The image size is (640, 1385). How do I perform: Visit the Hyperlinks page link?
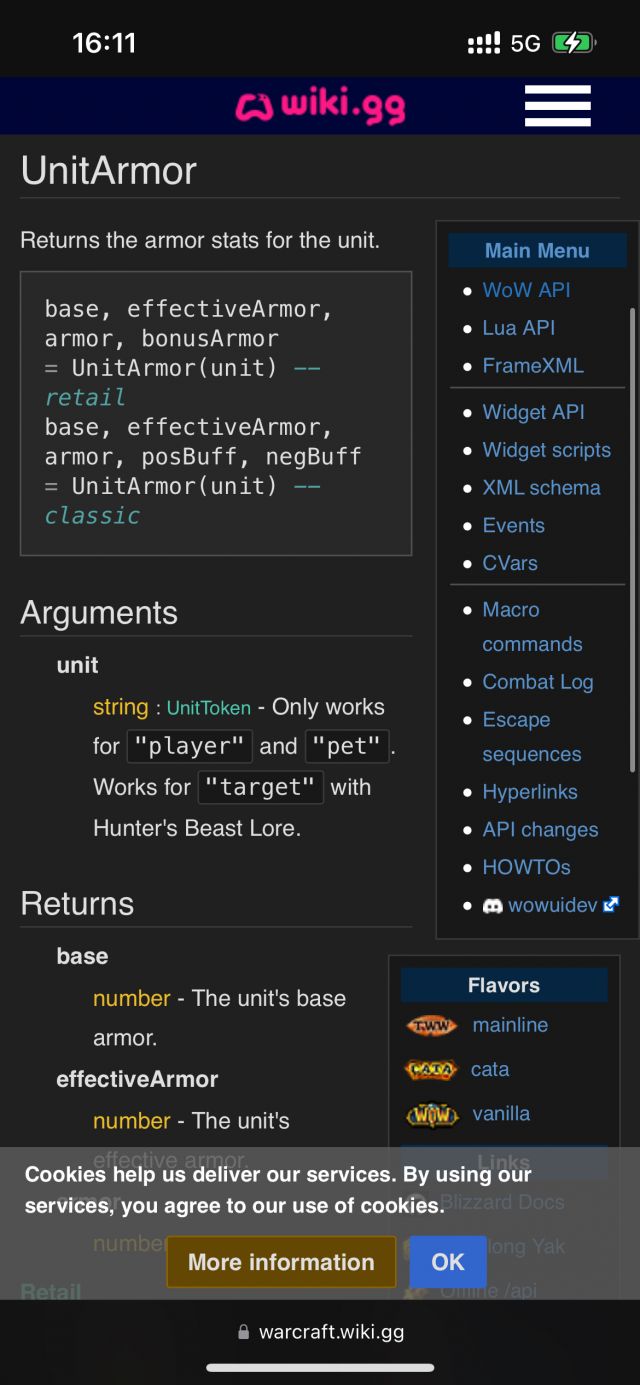[x=529, y=792]
